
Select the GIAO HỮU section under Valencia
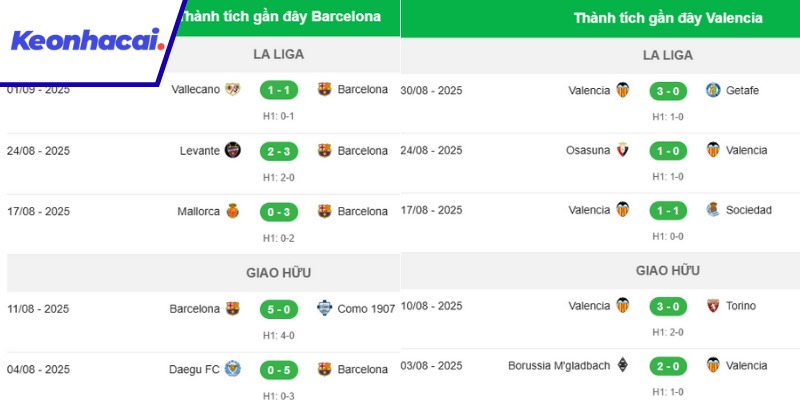pos(668,270)
